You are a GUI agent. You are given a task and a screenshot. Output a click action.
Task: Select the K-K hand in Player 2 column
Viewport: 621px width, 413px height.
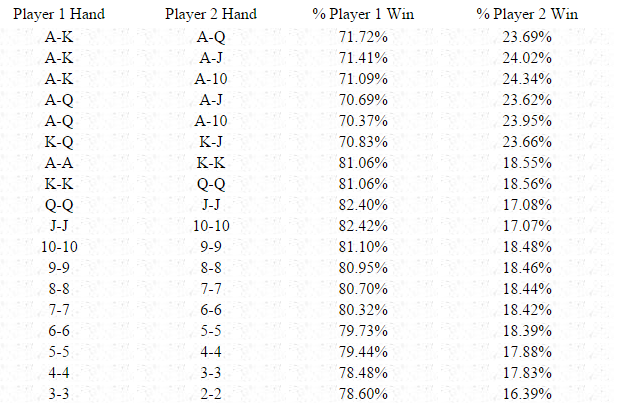[x=211, y=162]
